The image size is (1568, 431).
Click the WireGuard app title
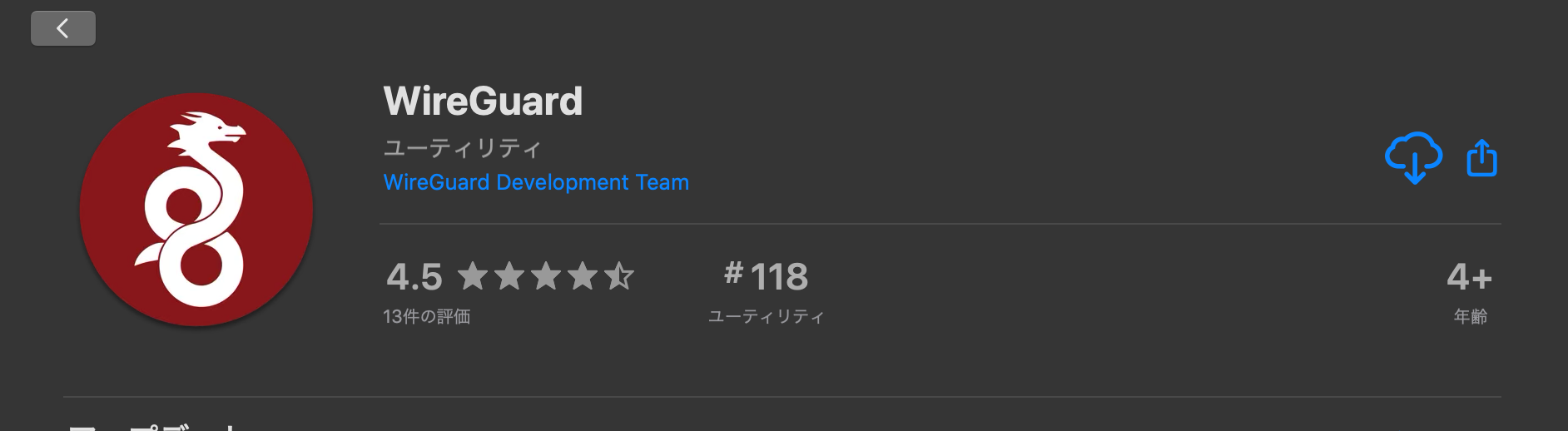[483, 102]
